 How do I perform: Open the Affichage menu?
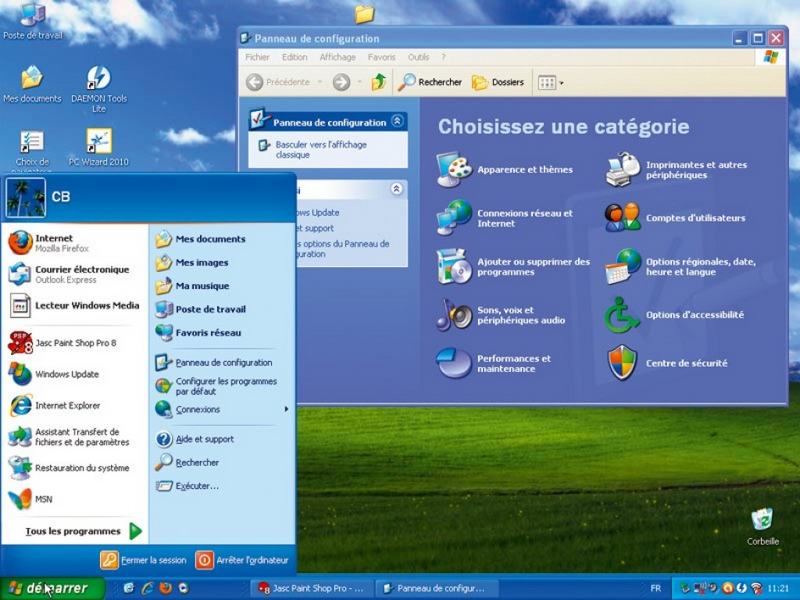pyautogui.click(x=338, y=57)
